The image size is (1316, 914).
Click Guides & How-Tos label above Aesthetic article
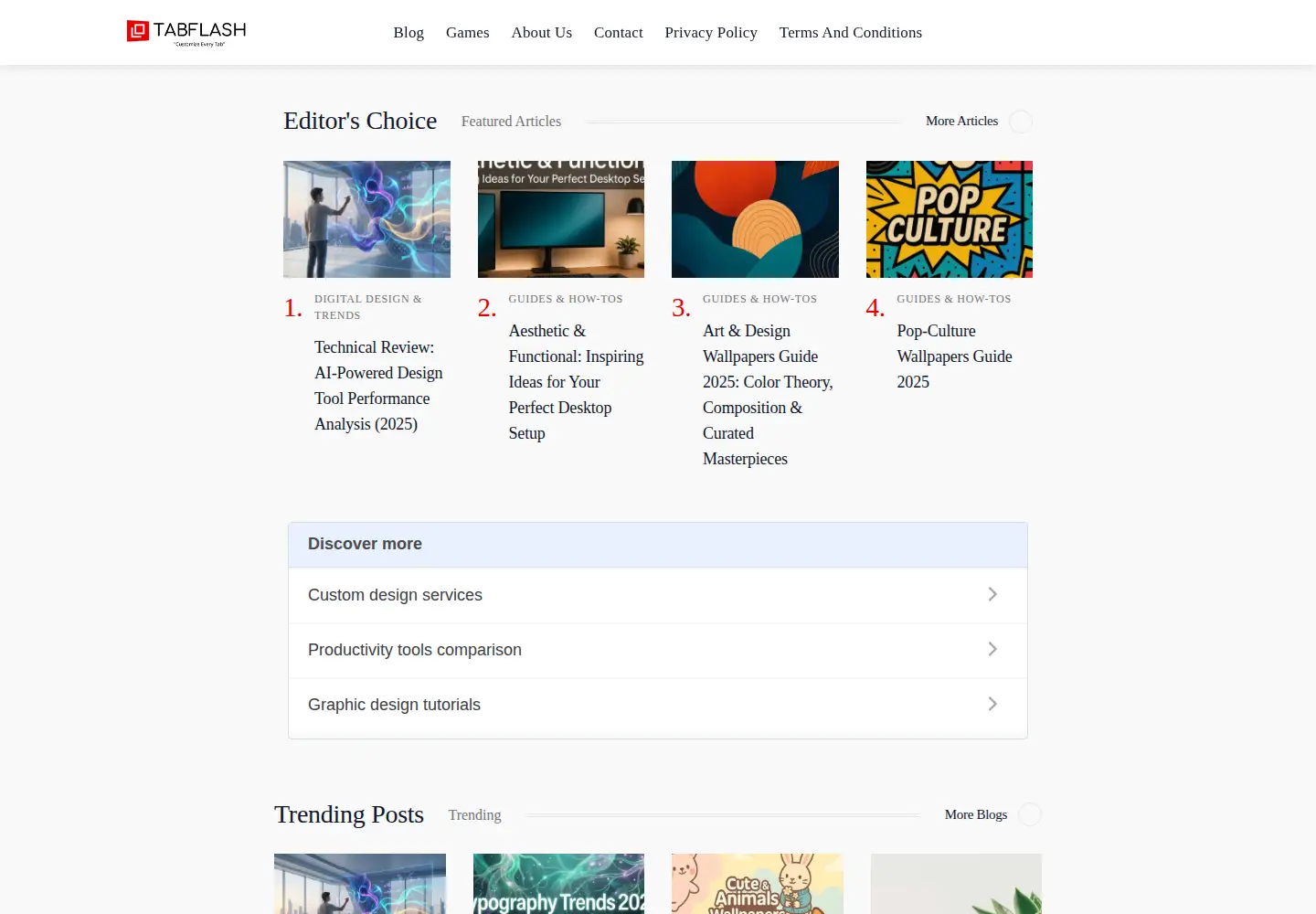click(566, 299)
